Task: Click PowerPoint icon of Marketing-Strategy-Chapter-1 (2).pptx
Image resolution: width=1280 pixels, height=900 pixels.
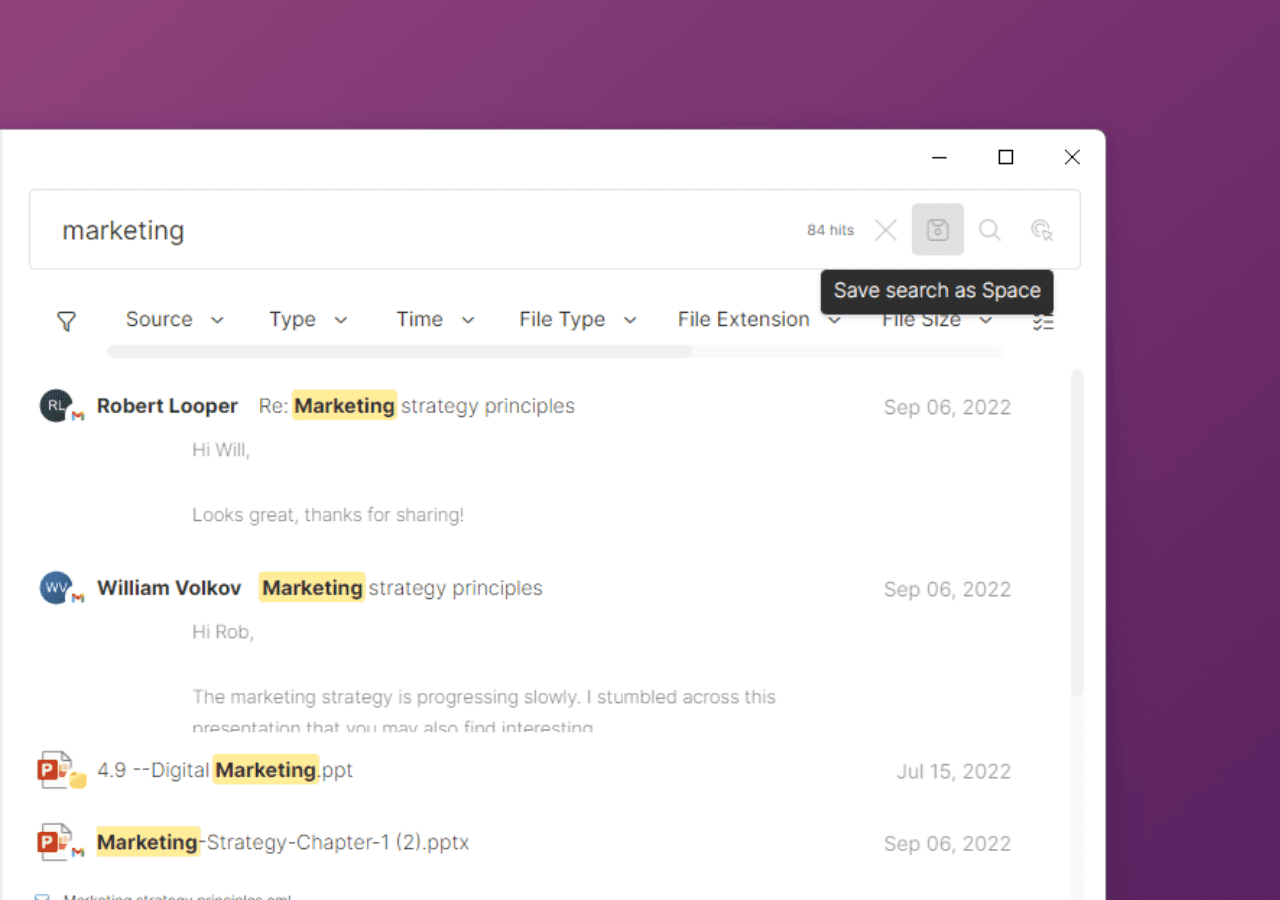Action: [57, 842]
